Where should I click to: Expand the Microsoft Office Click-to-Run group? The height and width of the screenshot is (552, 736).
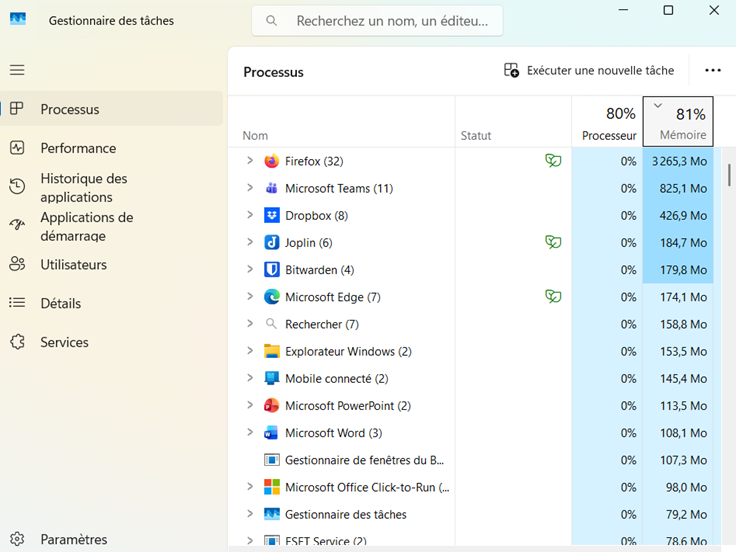(x=250, y=487)
